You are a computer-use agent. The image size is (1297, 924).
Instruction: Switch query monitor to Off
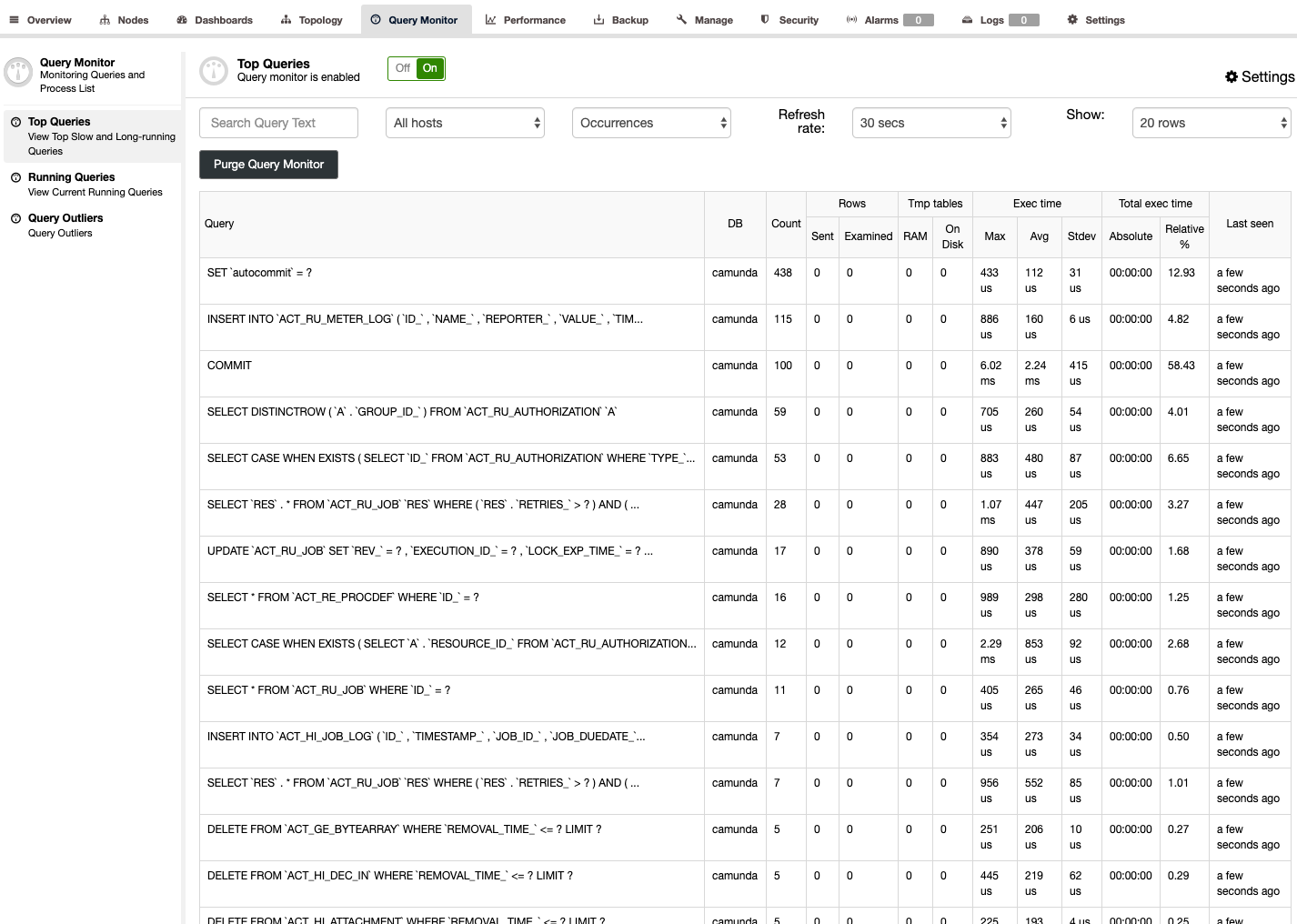[x=402, y=68]
